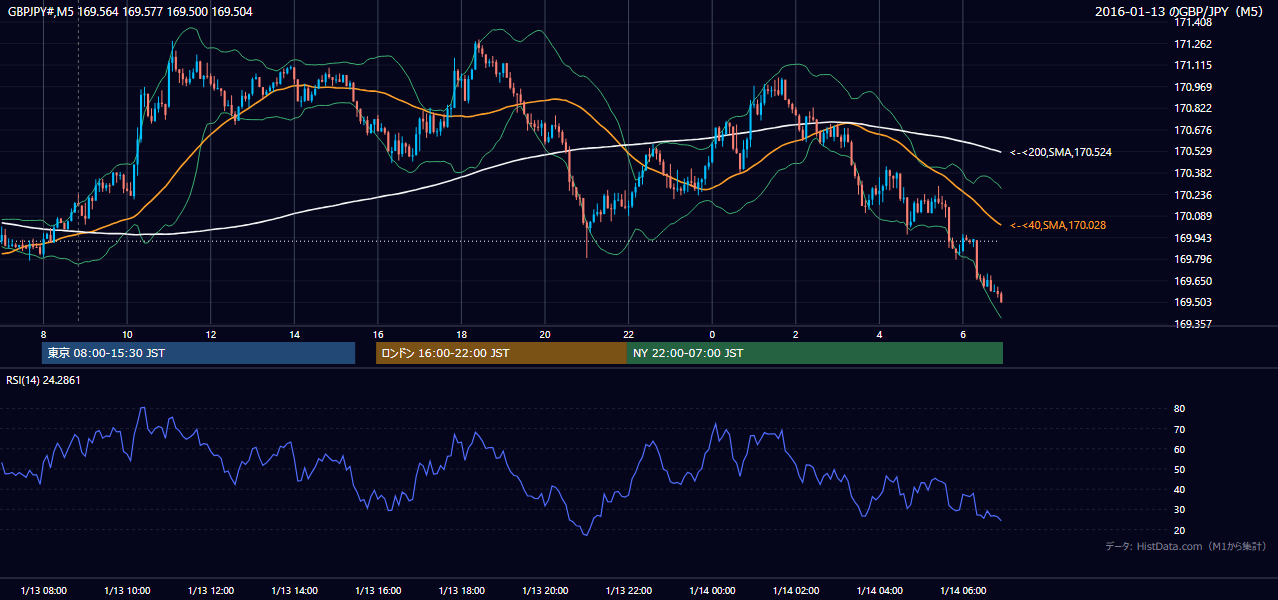Click the '1/13 20:00' bottom time label
The height and width of the screenshot is (600, 1278).
tap(545, 591)
